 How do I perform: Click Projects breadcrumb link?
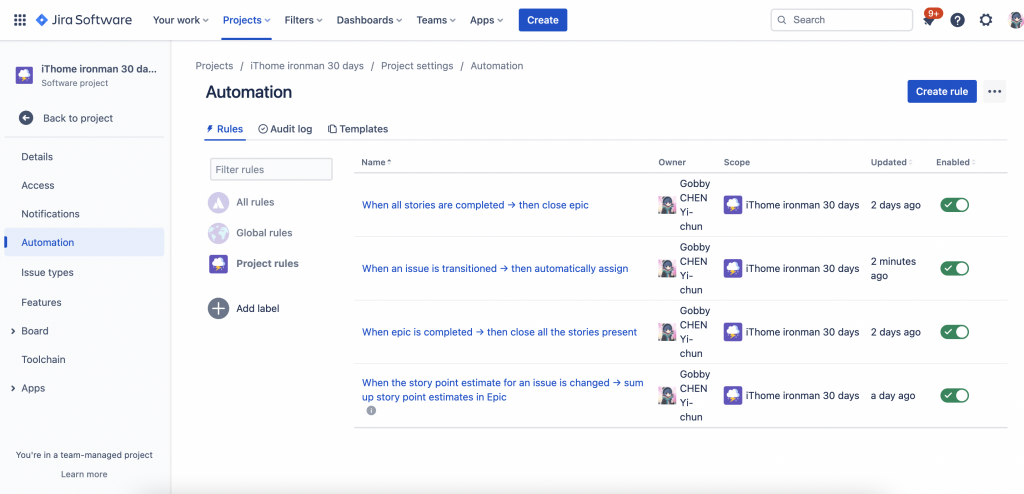click(214, 66)
